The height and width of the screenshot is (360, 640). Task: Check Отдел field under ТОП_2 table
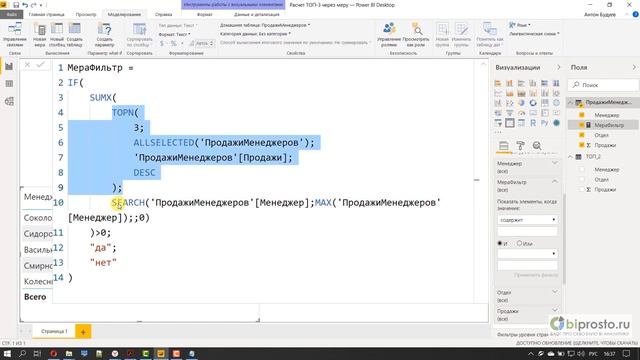click(582, 179)
